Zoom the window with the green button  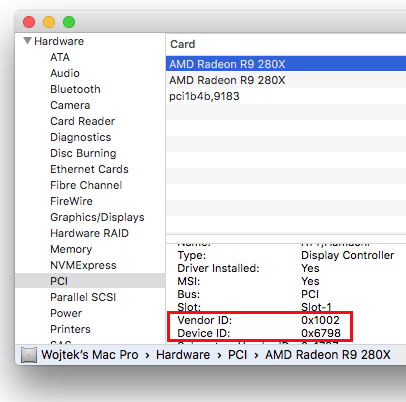69,22
